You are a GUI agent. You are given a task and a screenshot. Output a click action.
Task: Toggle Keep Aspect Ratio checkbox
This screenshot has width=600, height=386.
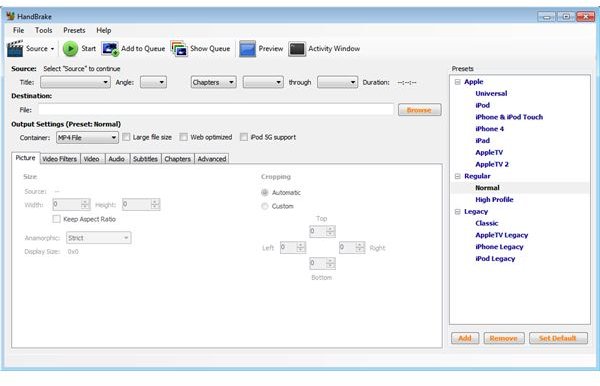coord(57,219)
